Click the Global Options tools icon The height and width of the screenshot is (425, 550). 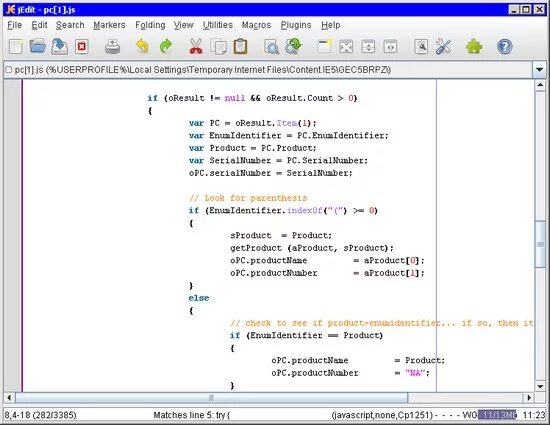[x=443, y=47]
